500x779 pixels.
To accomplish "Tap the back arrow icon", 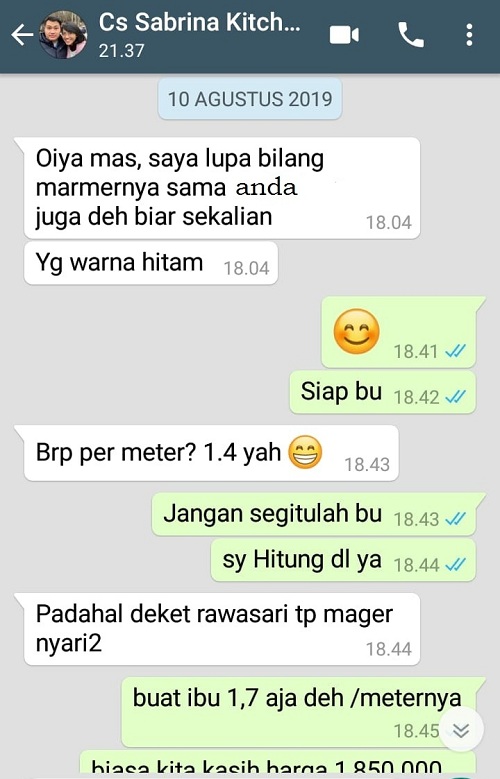I will coord(22,35).
